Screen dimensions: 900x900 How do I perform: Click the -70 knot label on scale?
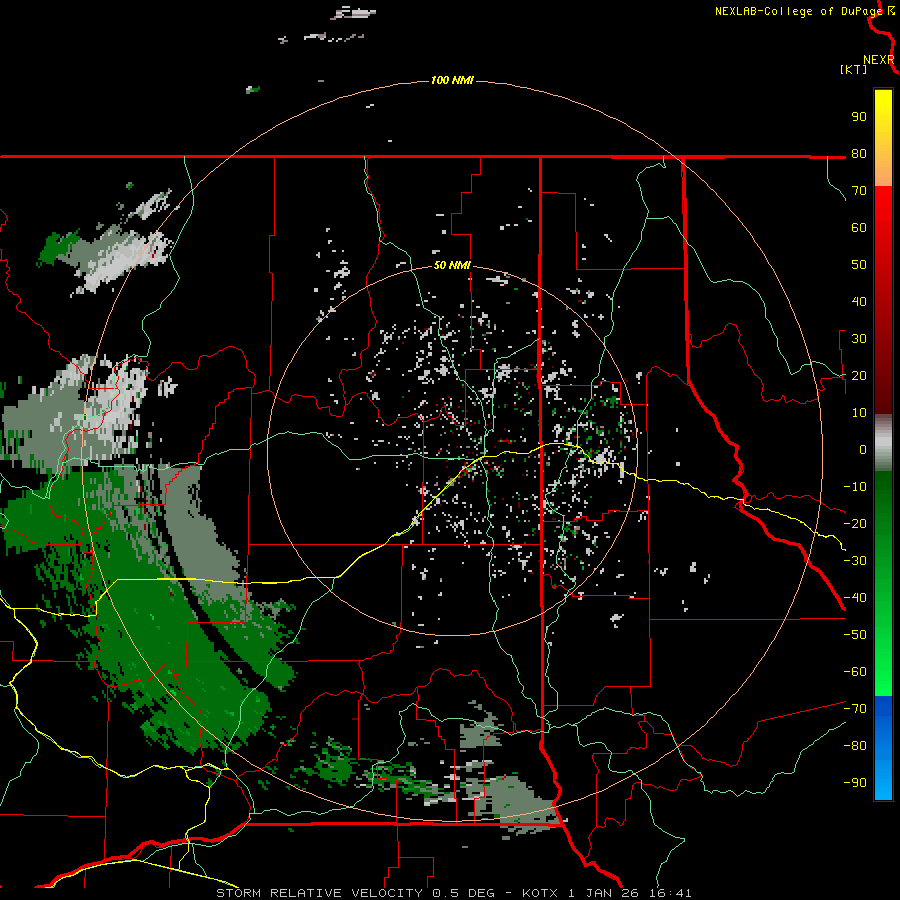pos(855,709)
